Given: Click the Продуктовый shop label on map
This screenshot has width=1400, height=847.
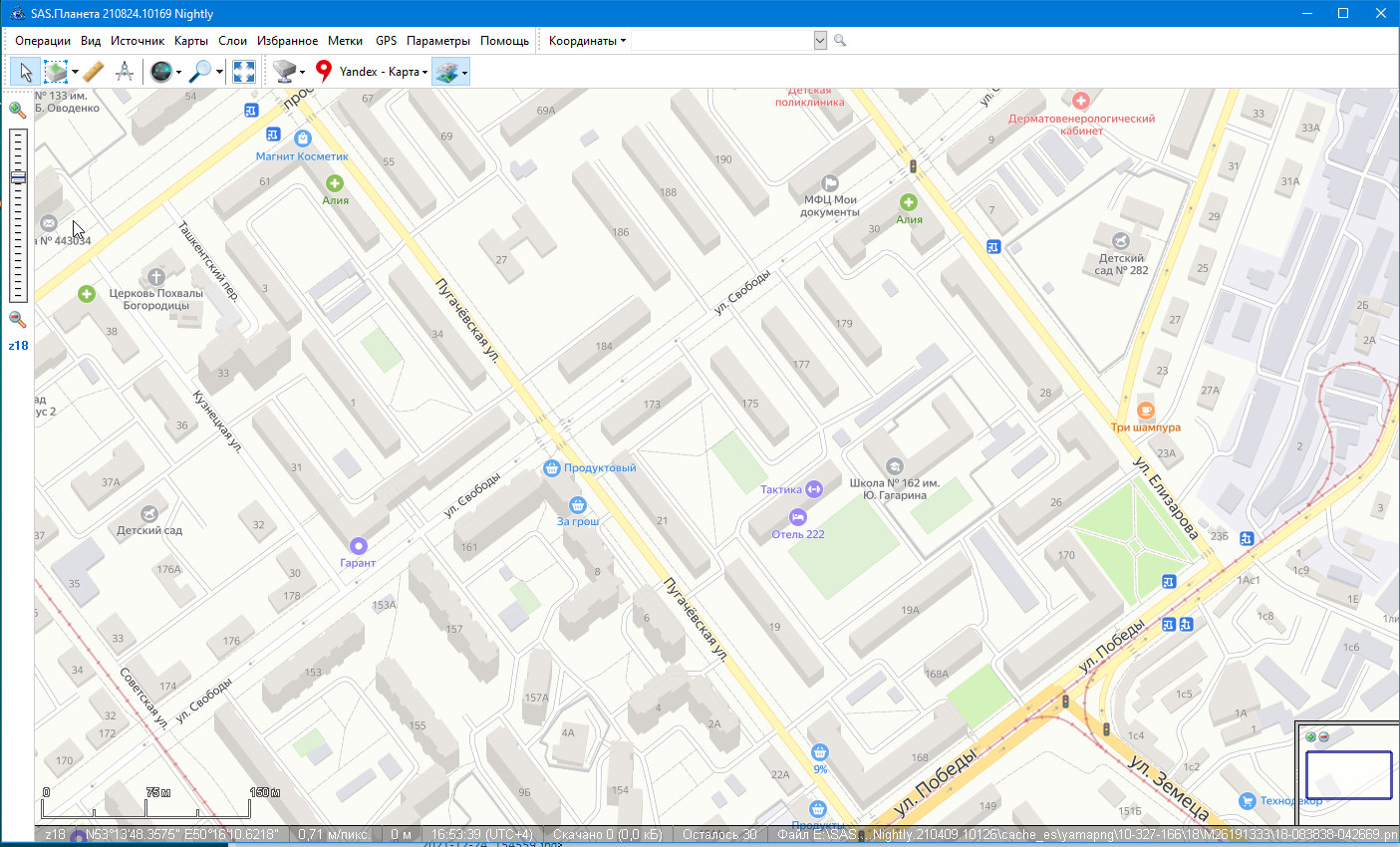Looking at the screenshot, I should (x=599, y=468).
